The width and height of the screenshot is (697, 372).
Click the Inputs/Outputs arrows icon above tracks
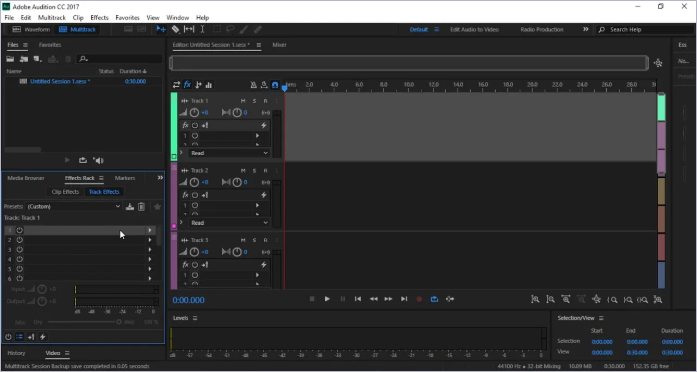[176, 85]
